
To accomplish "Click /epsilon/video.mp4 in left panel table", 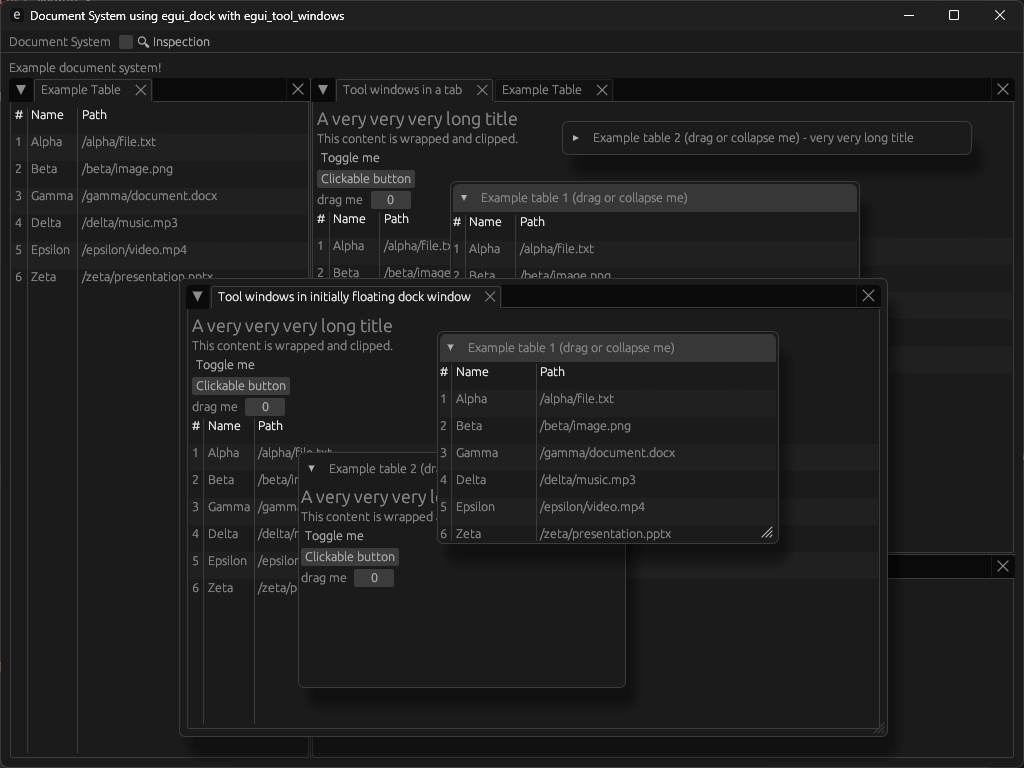I will pyautogui.click(x=135, y=250).
